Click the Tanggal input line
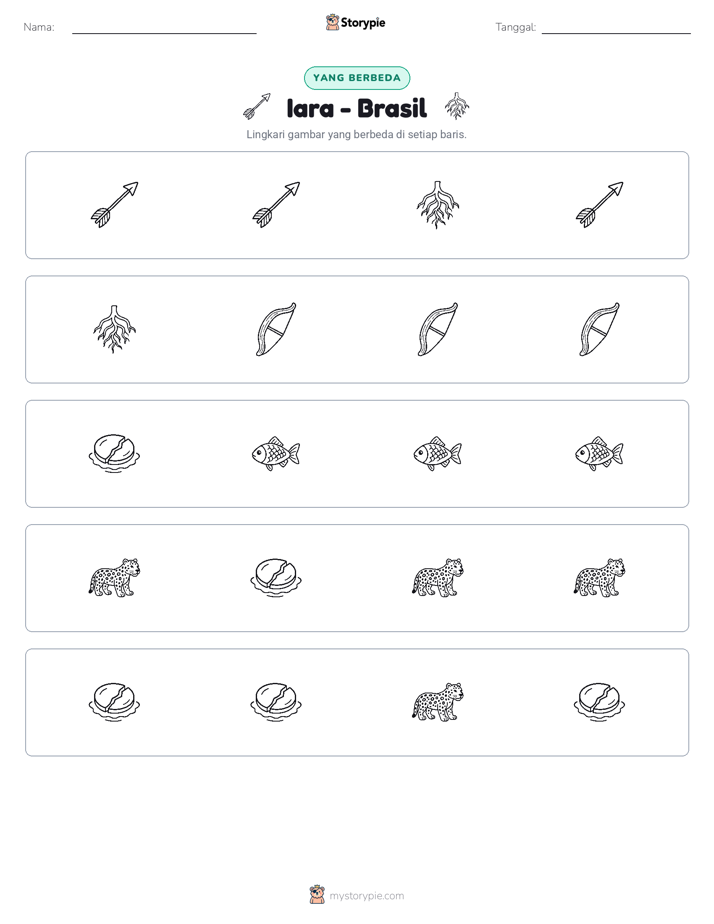The image size is (714, 924). tap(616, 29)
